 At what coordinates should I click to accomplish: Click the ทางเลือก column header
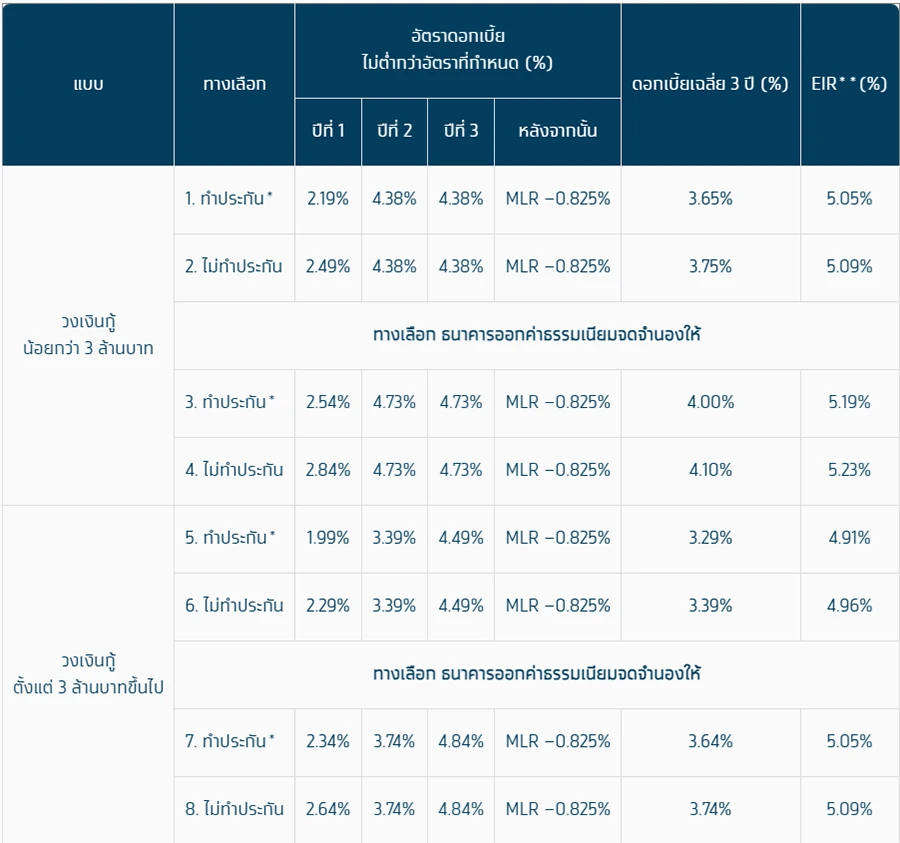[234, 84]
